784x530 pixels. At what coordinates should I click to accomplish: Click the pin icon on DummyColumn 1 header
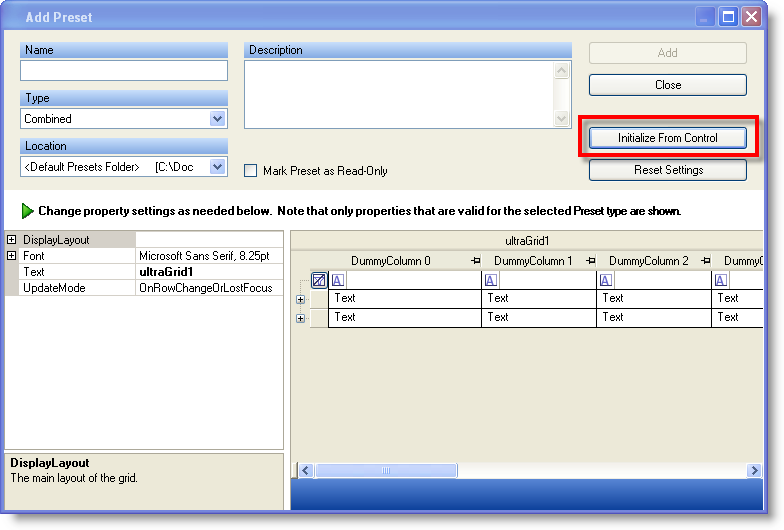tap(591, 261)
